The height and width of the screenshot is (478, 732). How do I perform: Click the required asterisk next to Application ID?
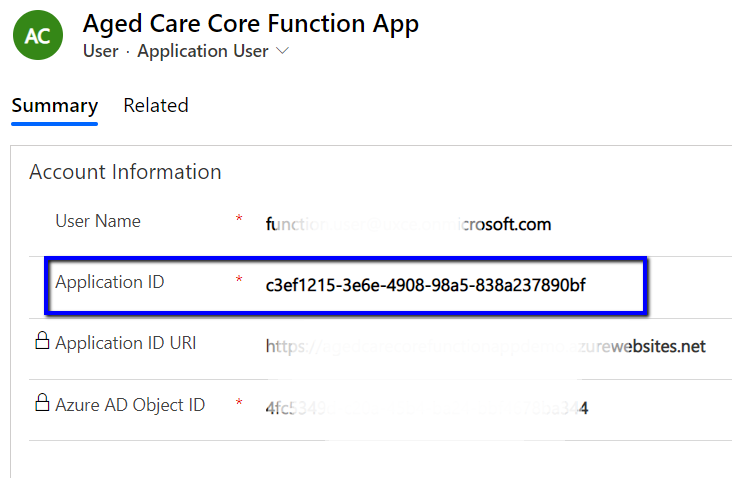pos(239,282)
